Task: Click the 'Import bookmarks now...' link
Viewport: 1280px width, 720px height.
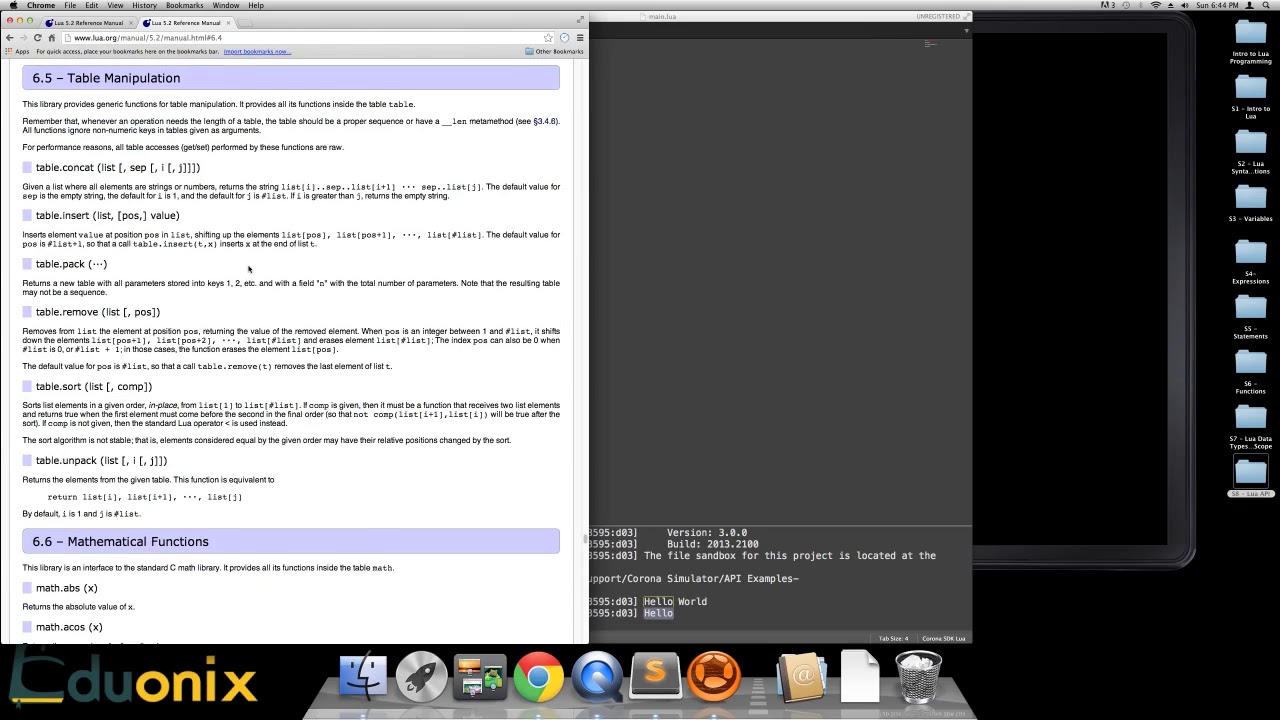Action: [x=257, y=52]
